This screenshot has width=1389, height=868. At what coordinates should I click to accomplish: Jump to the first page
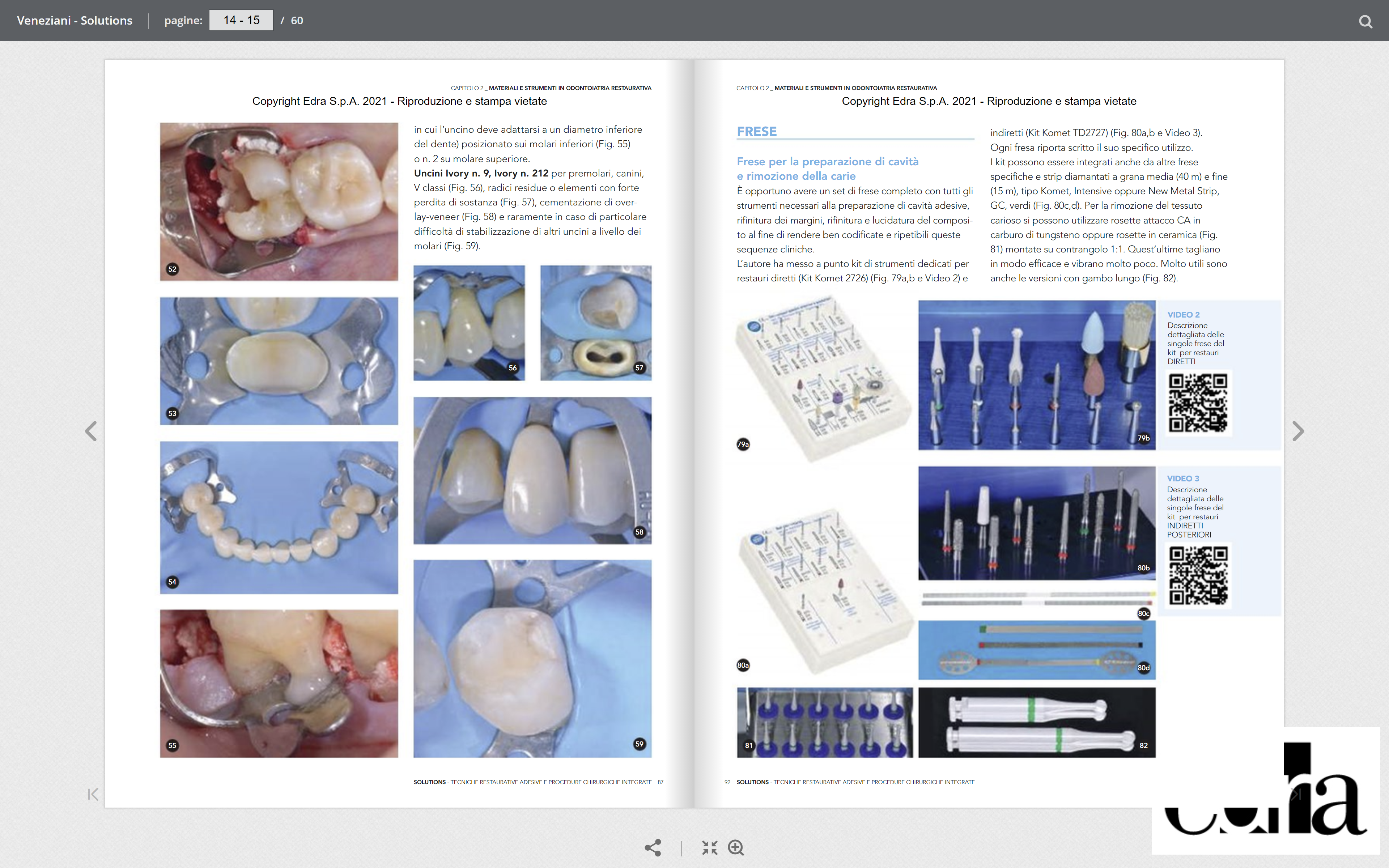pos(93,794)
